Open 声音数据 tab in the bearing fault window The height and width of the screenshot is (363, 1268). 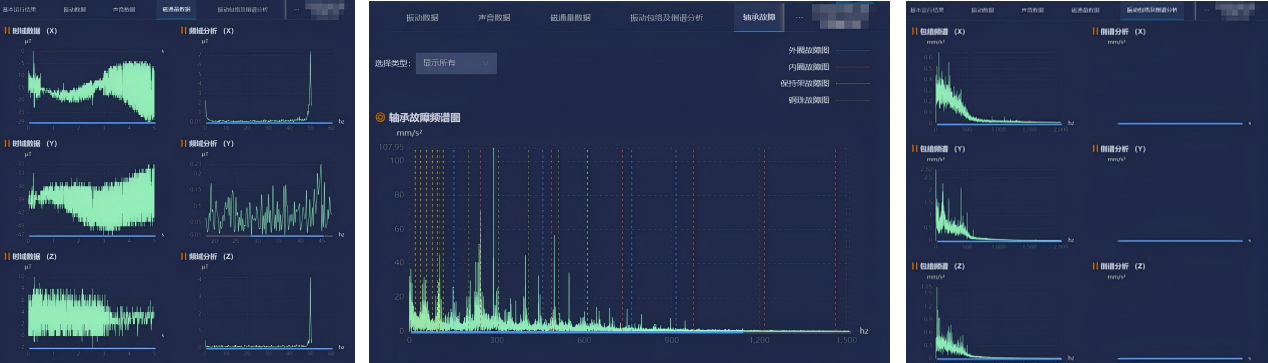pos(493,18)
